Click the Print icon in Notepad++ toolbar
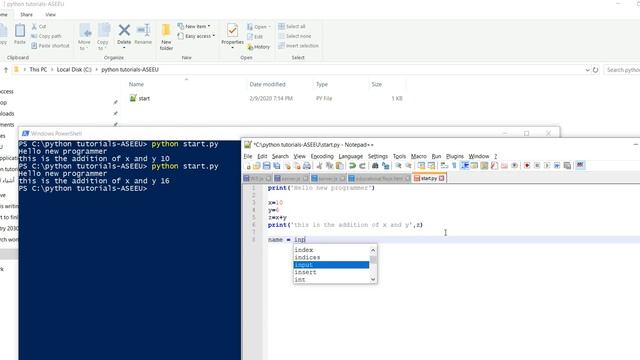Screen dimensions: 640x360 307,165
